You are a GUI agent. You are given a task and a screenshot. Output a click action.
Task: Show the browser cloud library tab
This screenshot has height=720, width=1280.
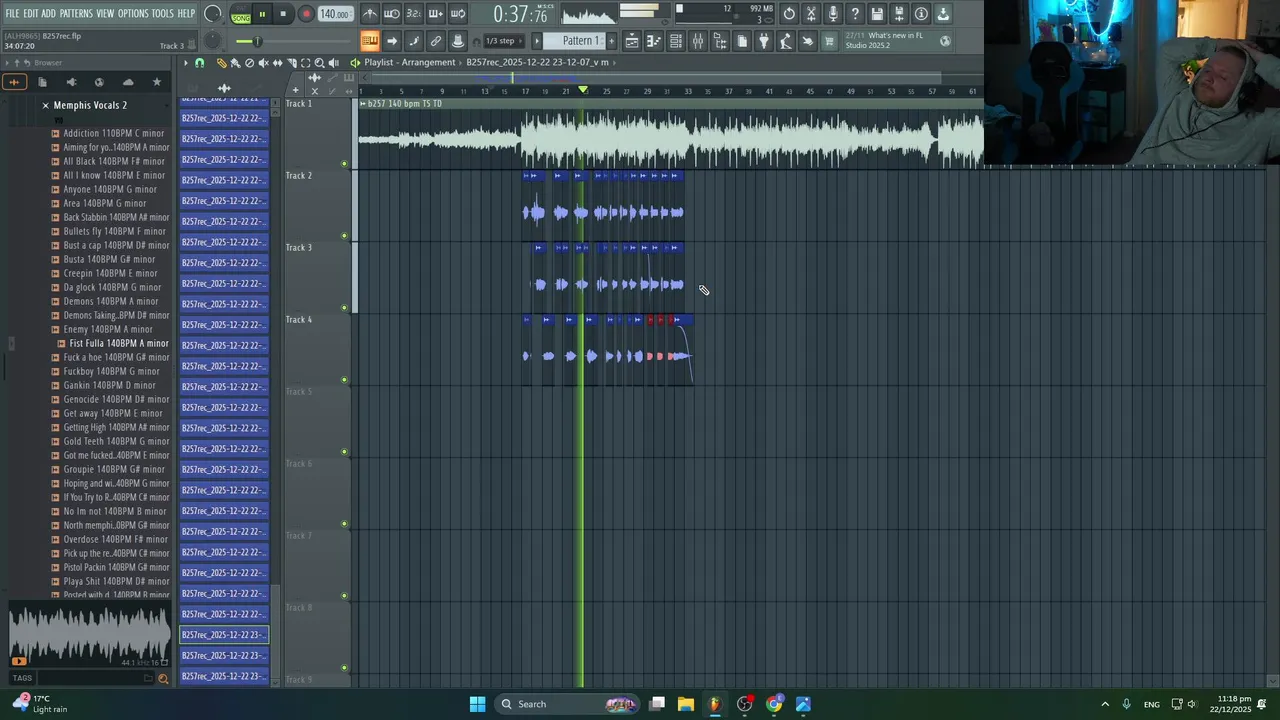coord(128,82)
